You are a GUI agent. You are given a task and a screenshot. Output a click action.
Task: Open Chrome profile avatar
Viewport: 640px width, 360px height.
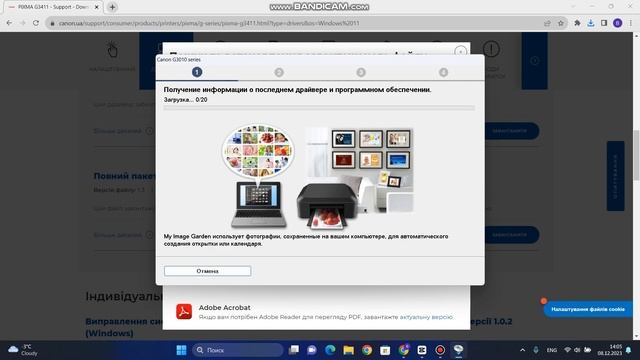coord(618,23)
